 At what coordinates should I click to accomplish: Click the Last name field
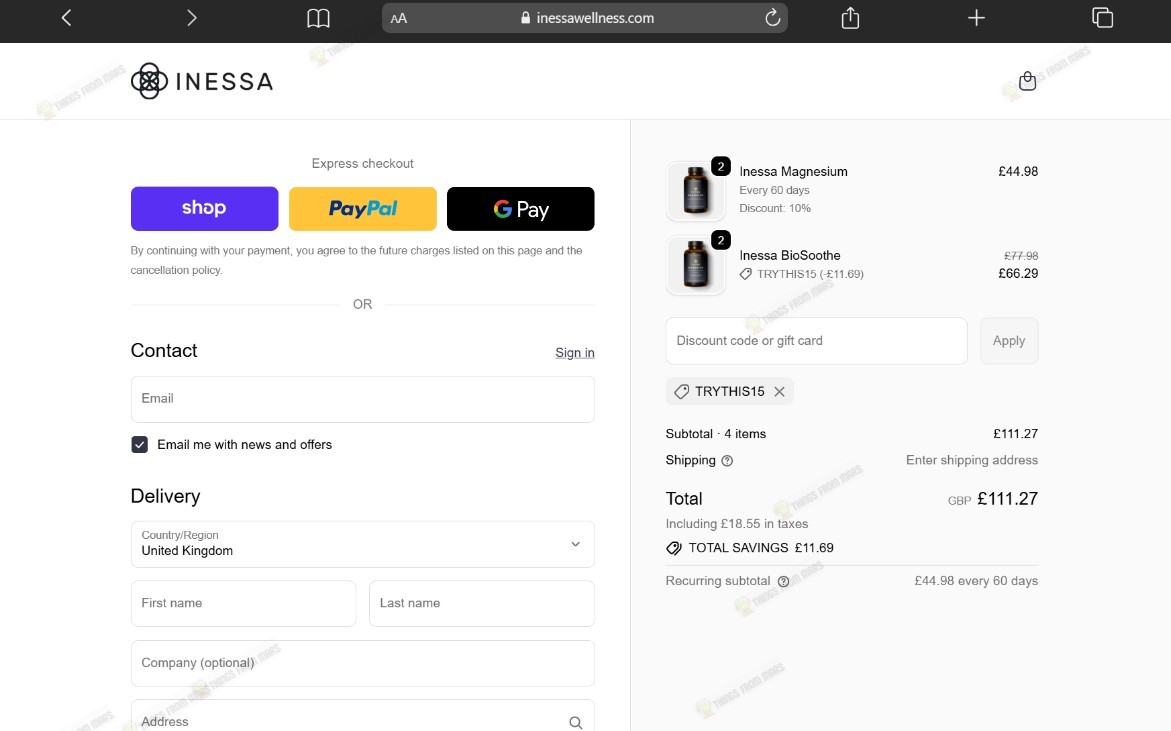482,603
